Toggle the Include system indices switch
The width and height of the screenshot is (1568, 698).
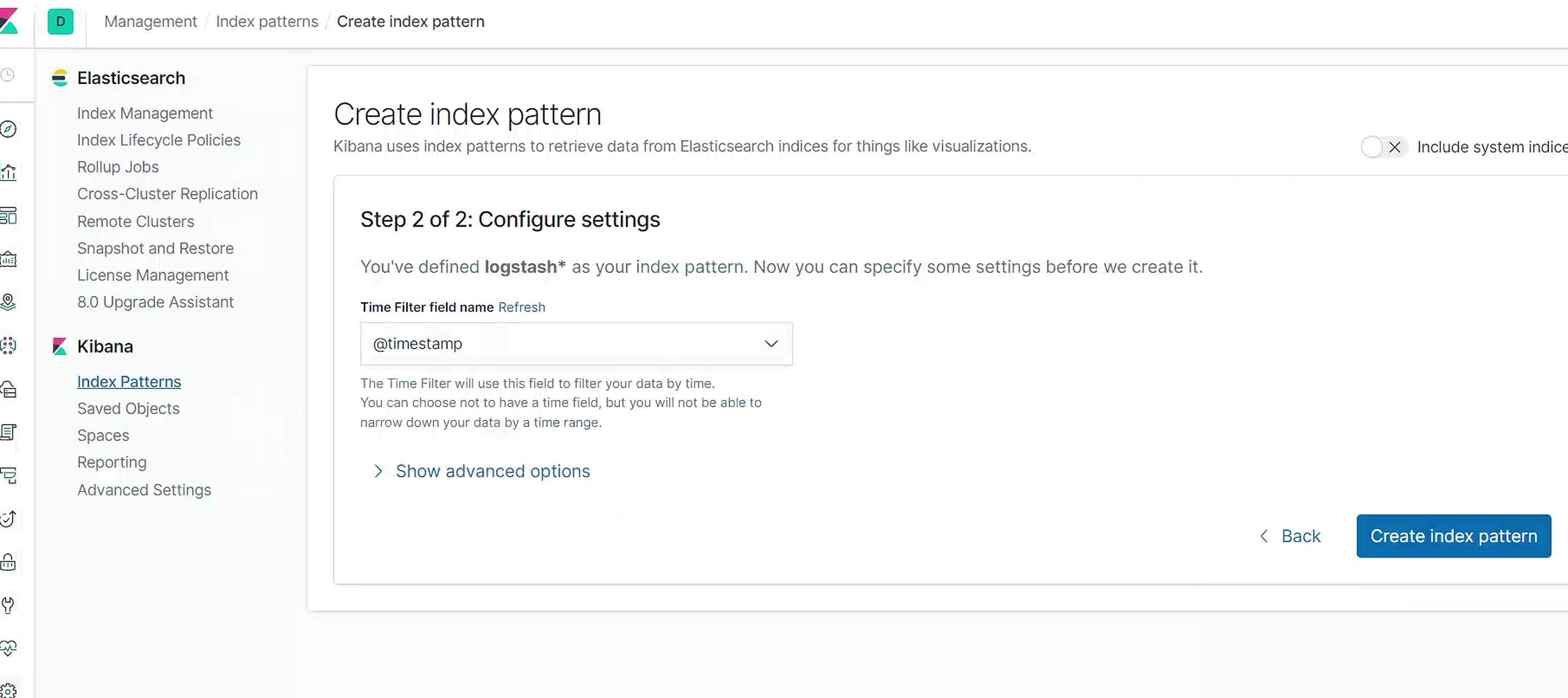point(1382,147)
